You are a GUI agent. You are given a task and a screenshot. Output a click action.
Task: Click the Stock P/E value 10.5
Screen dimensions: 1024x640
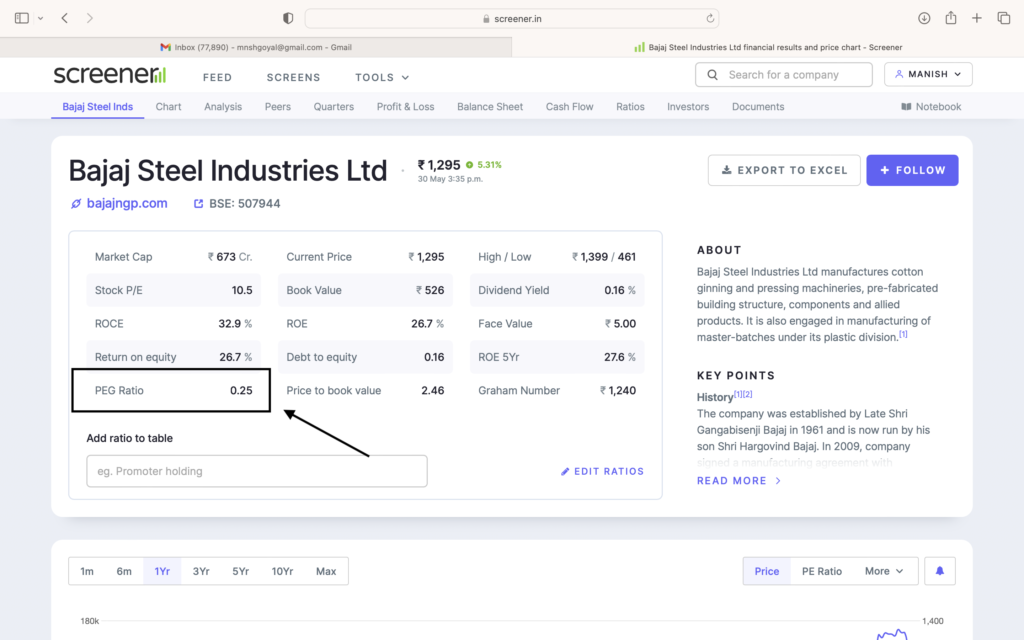(242, 290)
